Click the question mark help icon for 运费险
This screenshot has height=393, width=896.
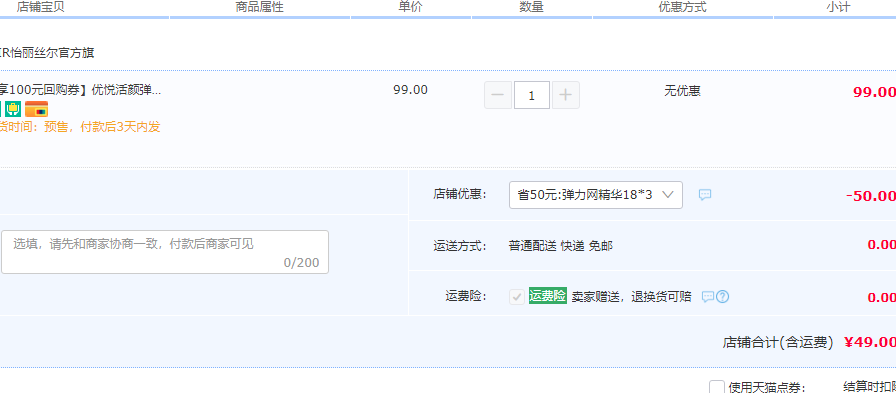pyautogui.click(x=722, y=296)
